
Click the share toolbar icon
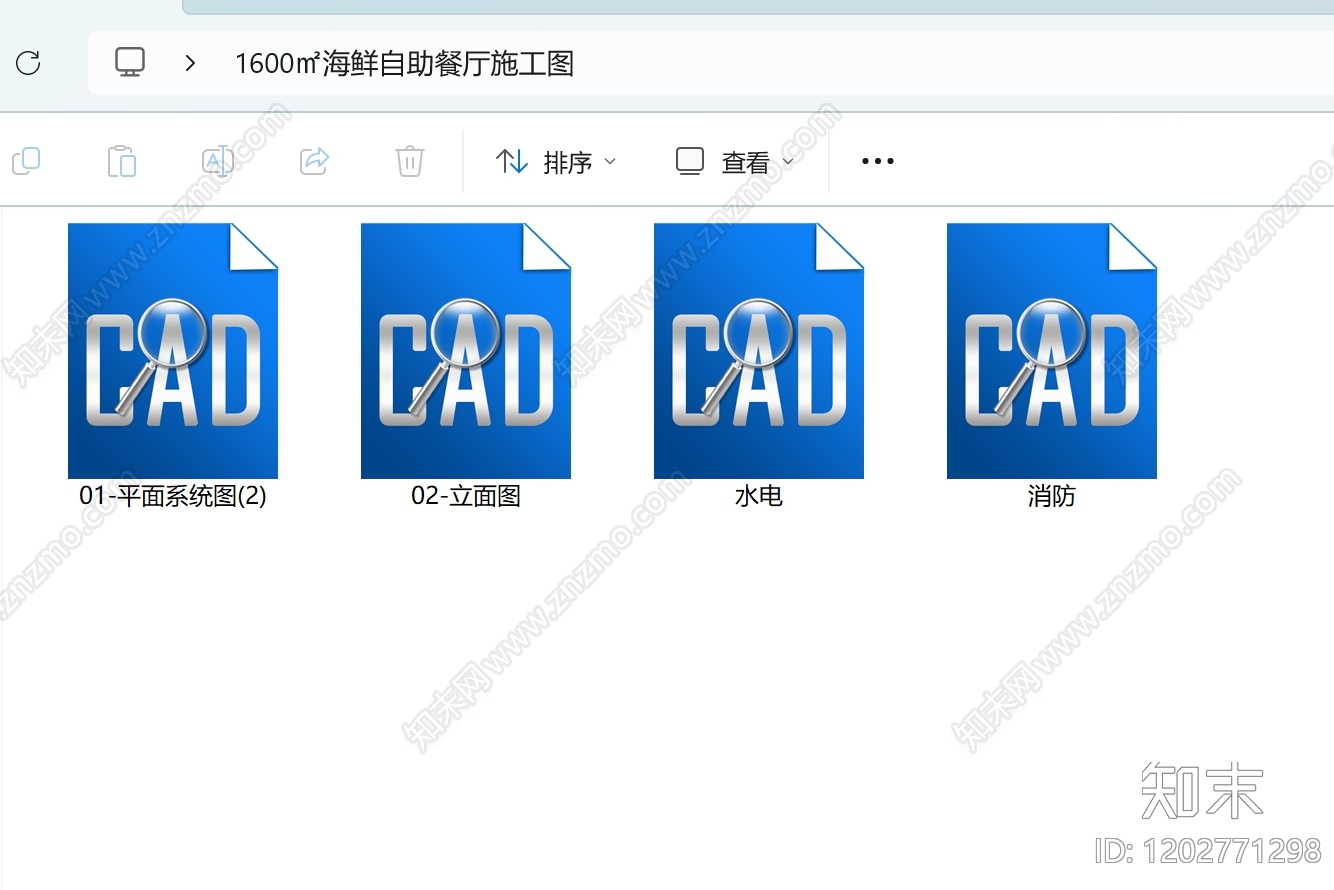click(x=315, y=160)
